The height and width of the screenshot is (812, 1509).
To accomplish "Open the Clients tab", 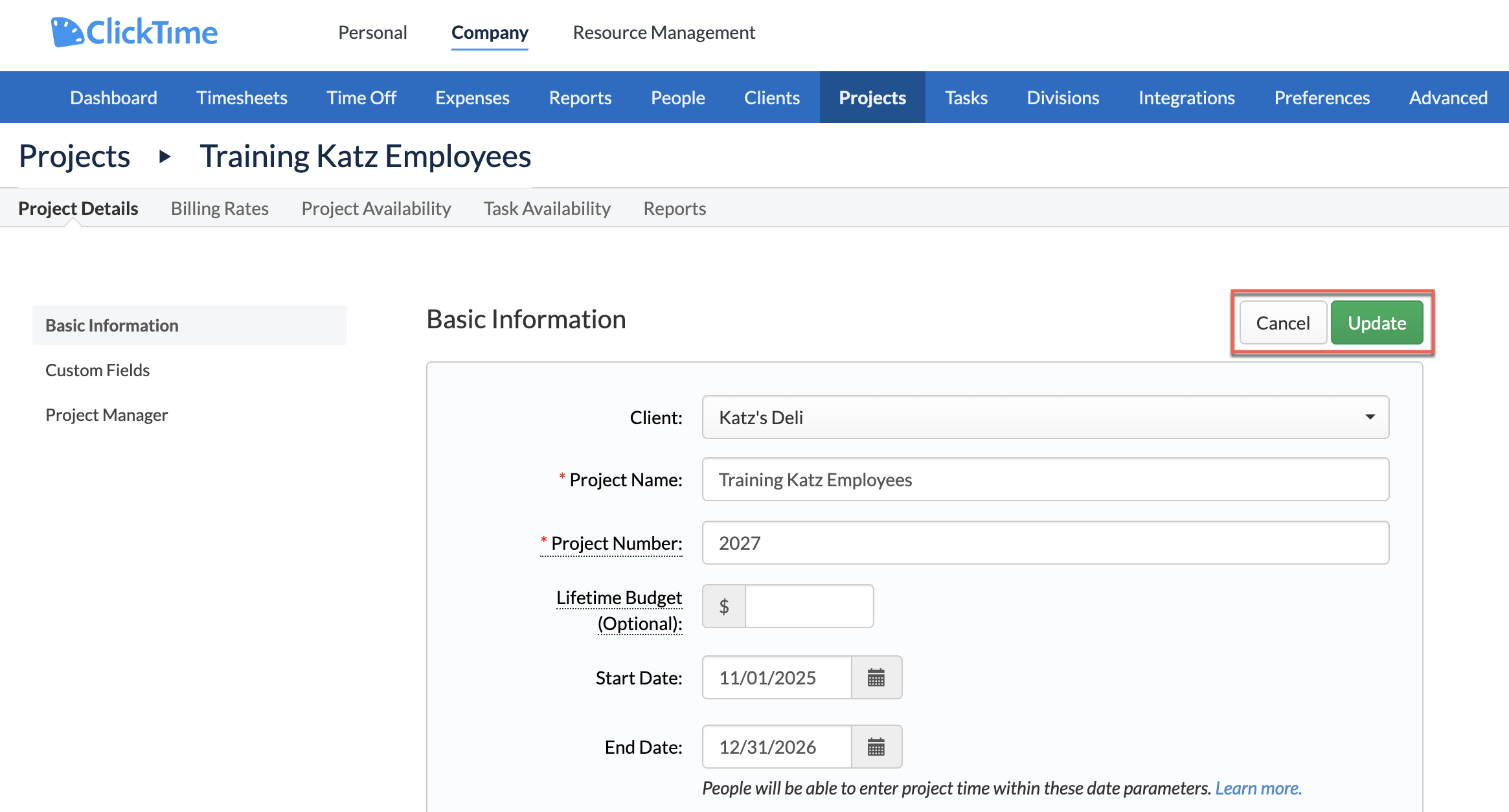I will coord(772,97).
